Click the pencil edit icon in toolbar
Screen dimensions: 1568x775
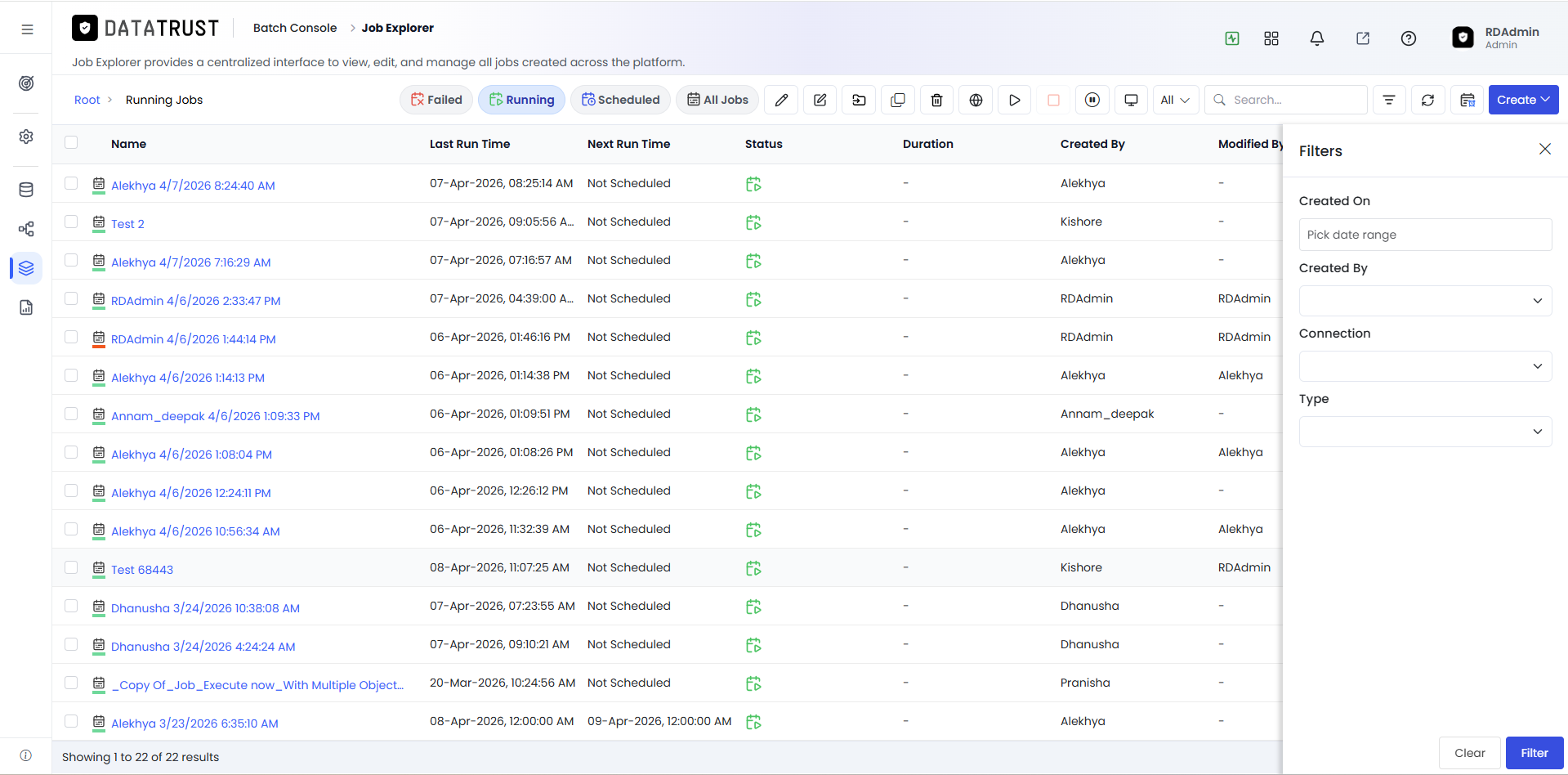click(781, 100)
